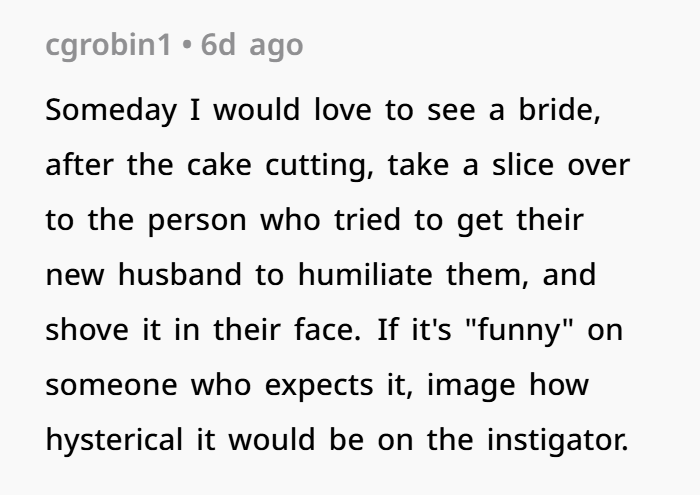Click the word "slice" in second line
Image resolution: width=700 pixels, height=495 pixels.
click(x=523, y=165)
